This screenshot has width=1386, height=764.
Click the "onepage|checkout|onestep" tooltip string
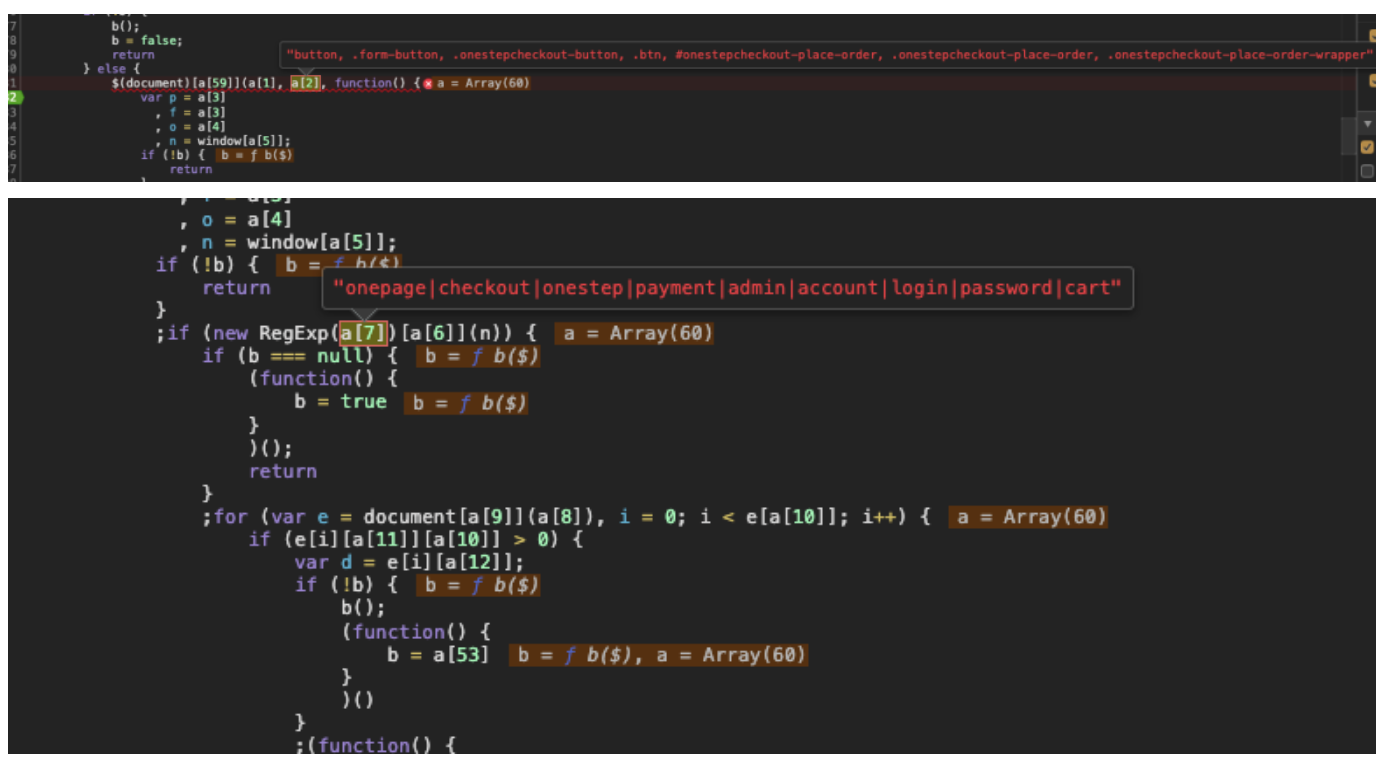pyautogui.click(x=728, y=288)
